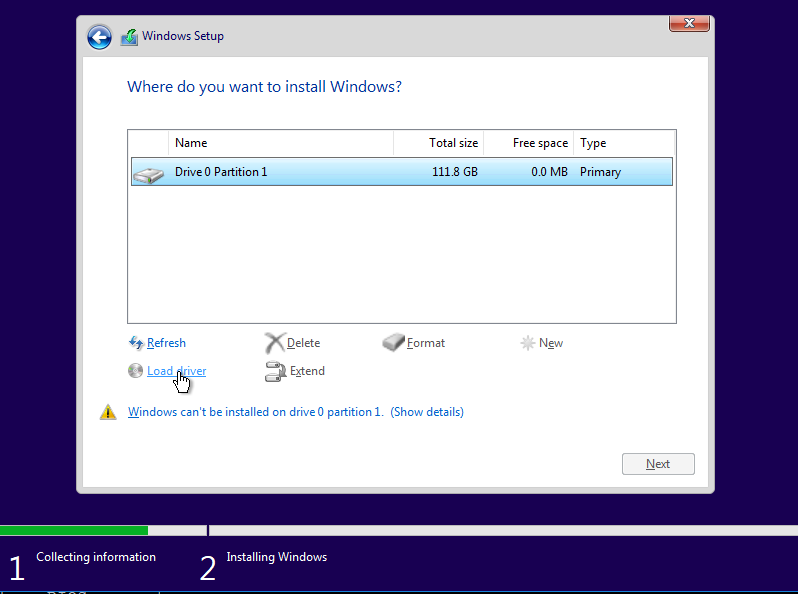Viewport: 798px width, 594px height.
Task: Click the New partition option
Action: [551, 343]
